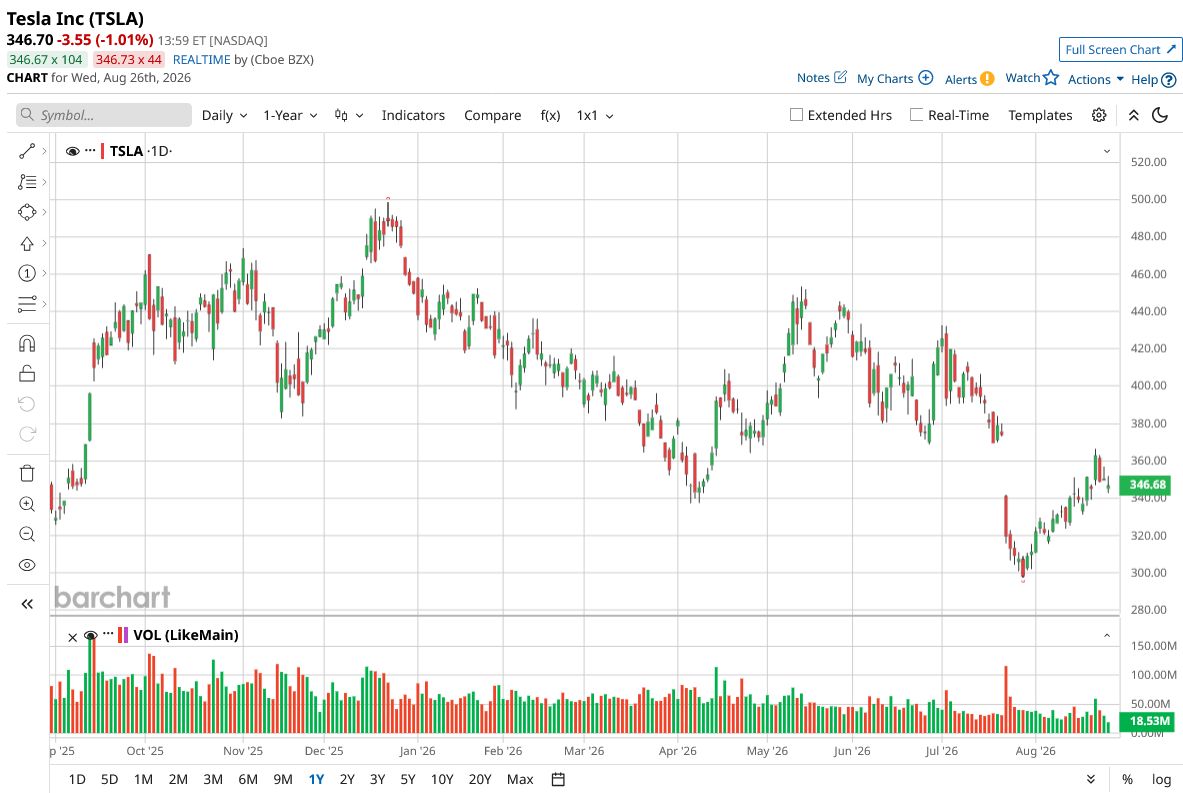Undo the last chart action
The height and width of the screenshot is (793, 1183).
(x=27, y=404)
